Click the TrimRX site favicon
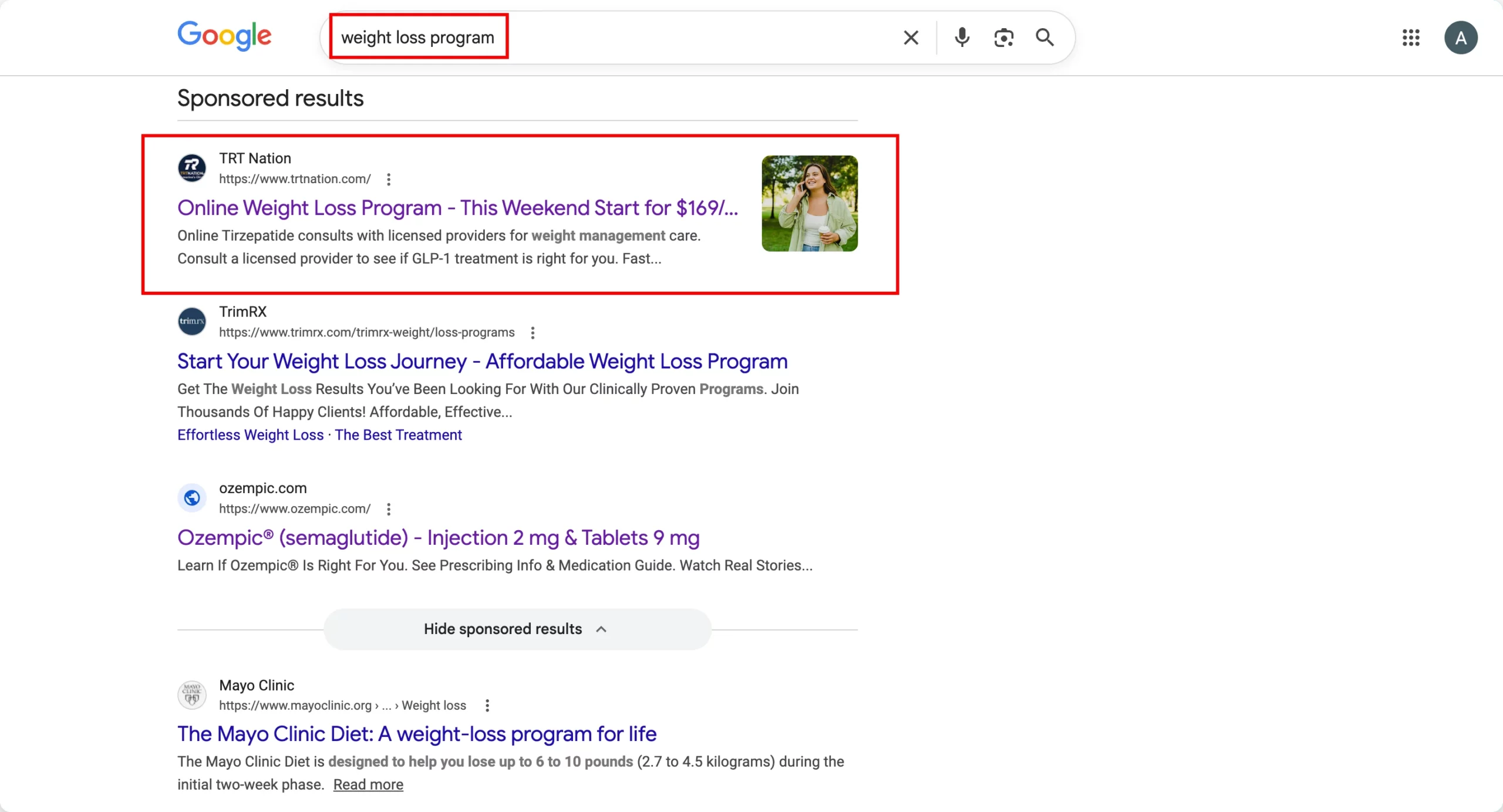Image resolution: width=1503 pixels, height=812 pixels. [192, 321]
